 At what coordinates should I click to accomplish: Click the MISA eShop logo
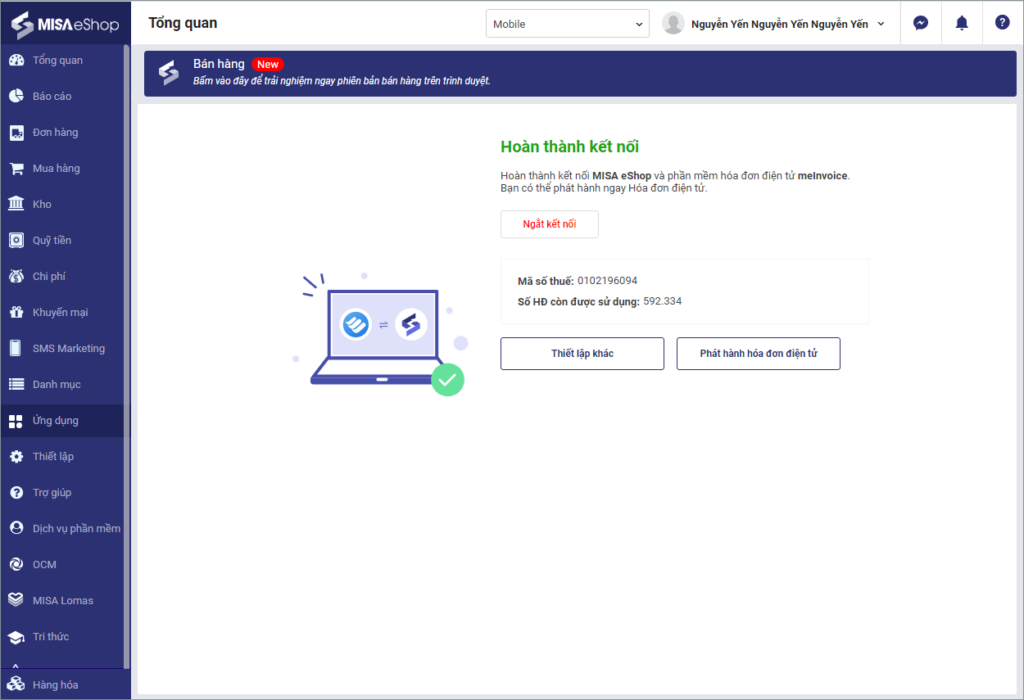tap(65, 24)
